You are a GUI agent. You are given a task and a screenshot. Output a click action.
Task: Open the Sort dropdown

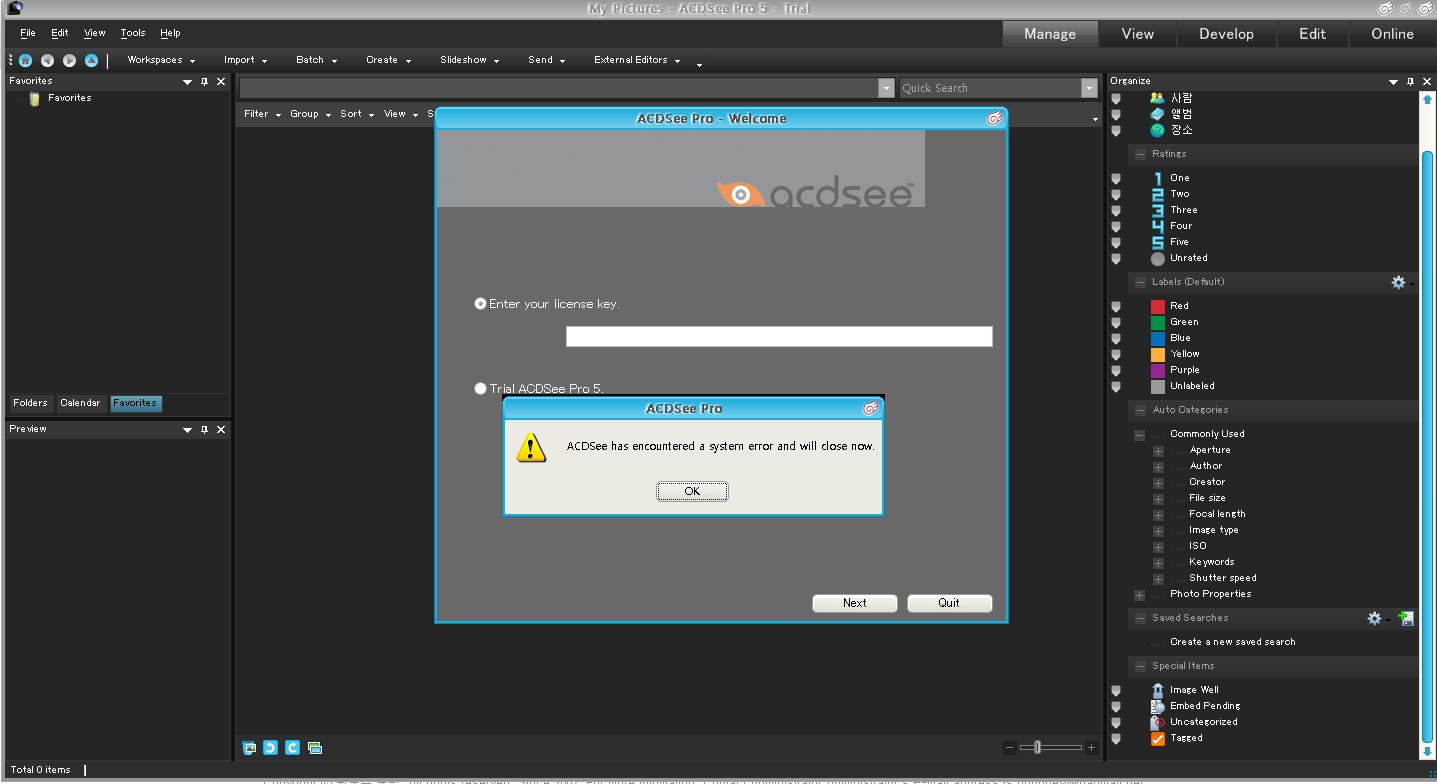point(357,114)
